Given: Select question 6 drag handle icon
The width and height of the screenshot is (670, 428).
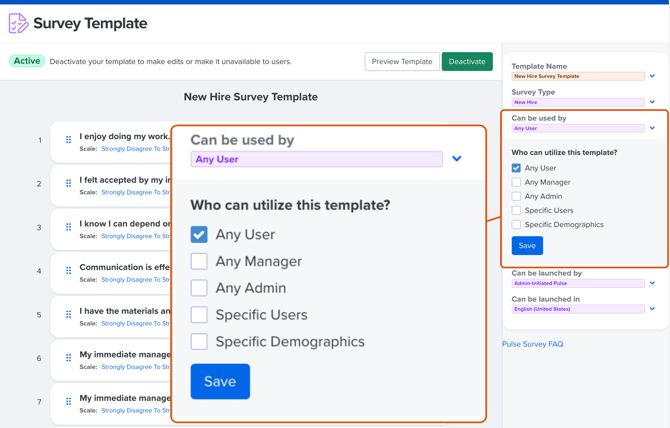Looking at the screenshot, I should 69,358.
